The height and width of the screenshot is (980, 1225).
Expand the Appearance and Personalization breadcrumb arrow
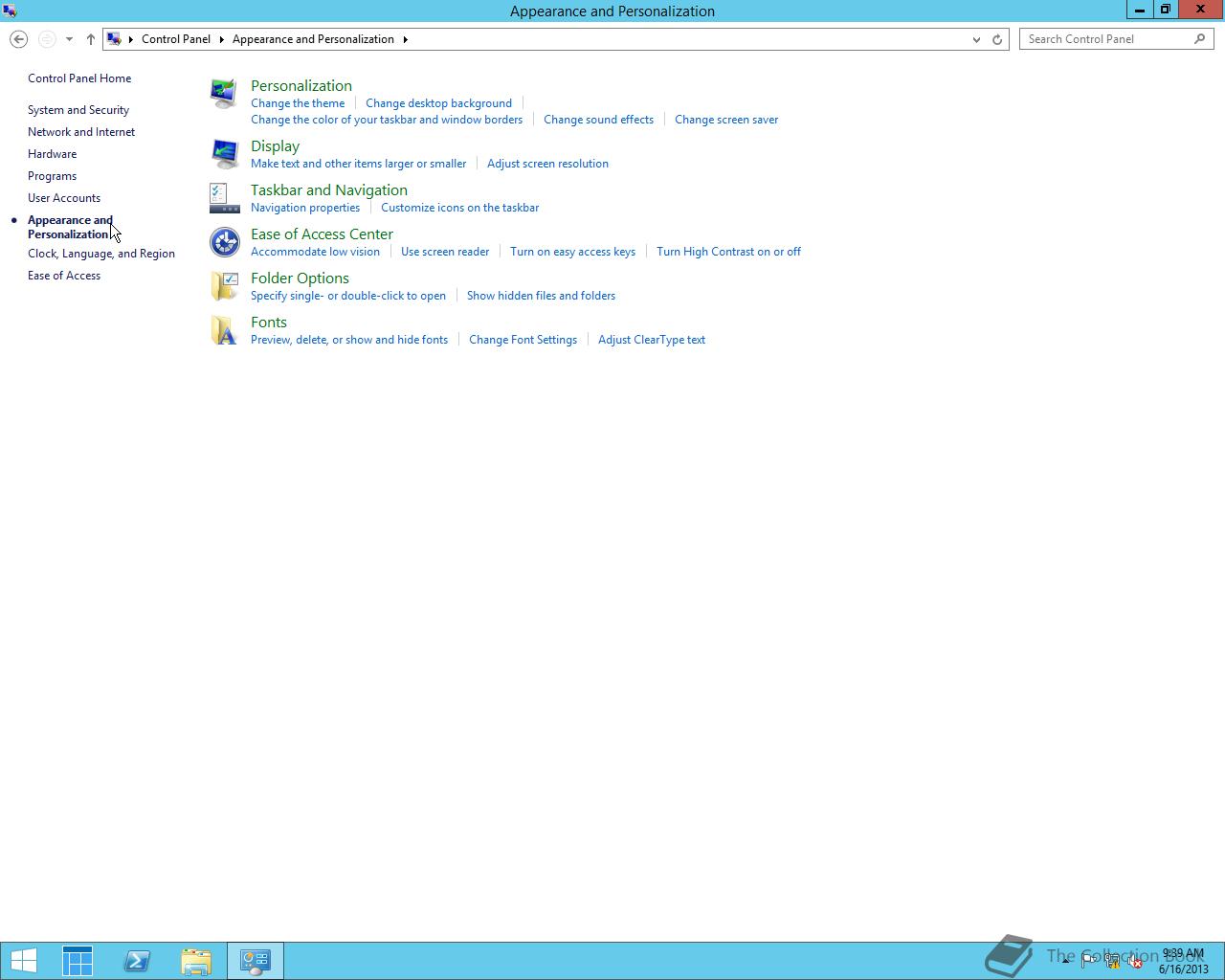(x=405, y=39)
